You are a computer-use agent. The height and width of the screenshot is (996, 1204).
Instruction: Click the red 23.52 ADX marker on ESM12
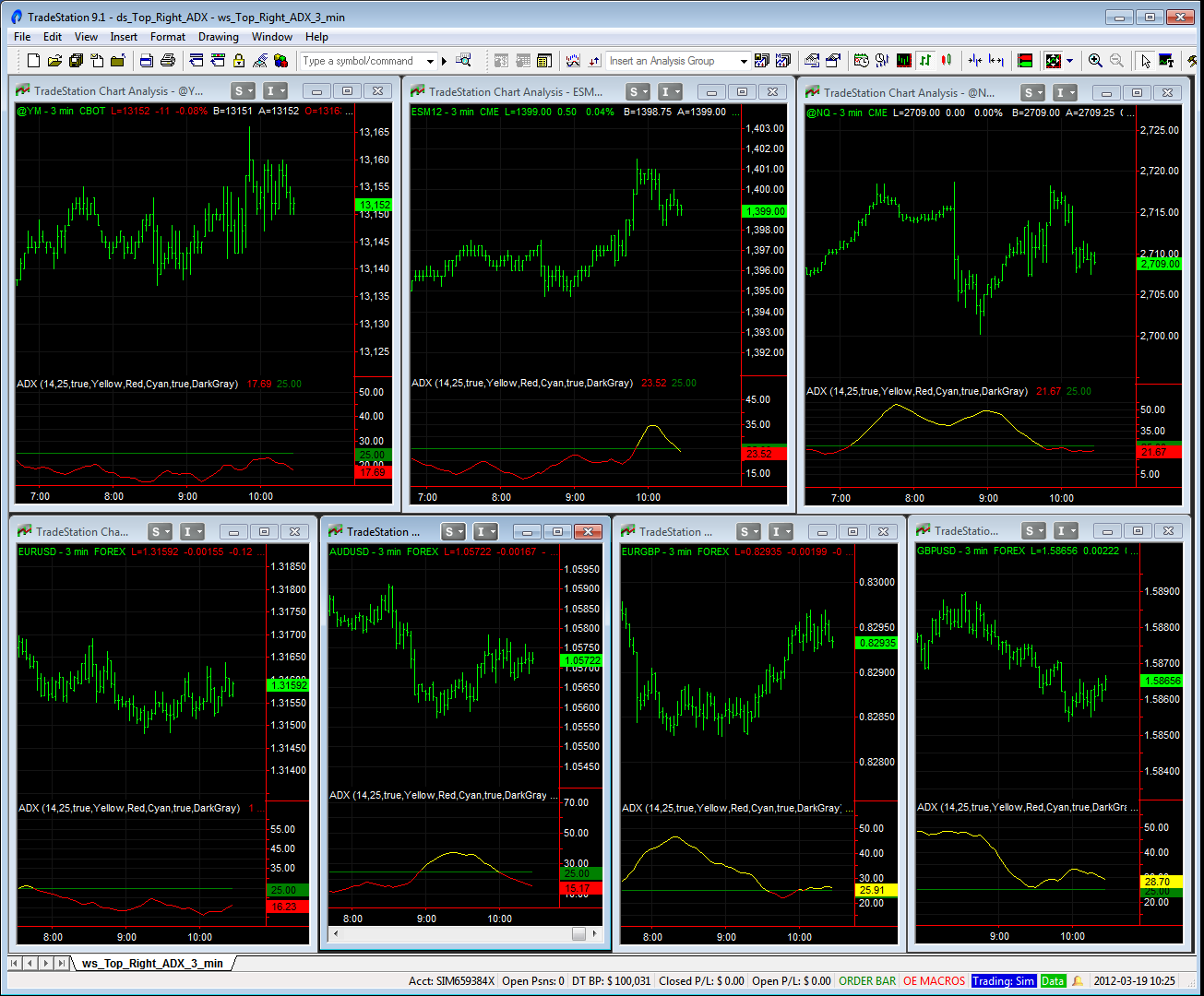[x=764, y=454]
